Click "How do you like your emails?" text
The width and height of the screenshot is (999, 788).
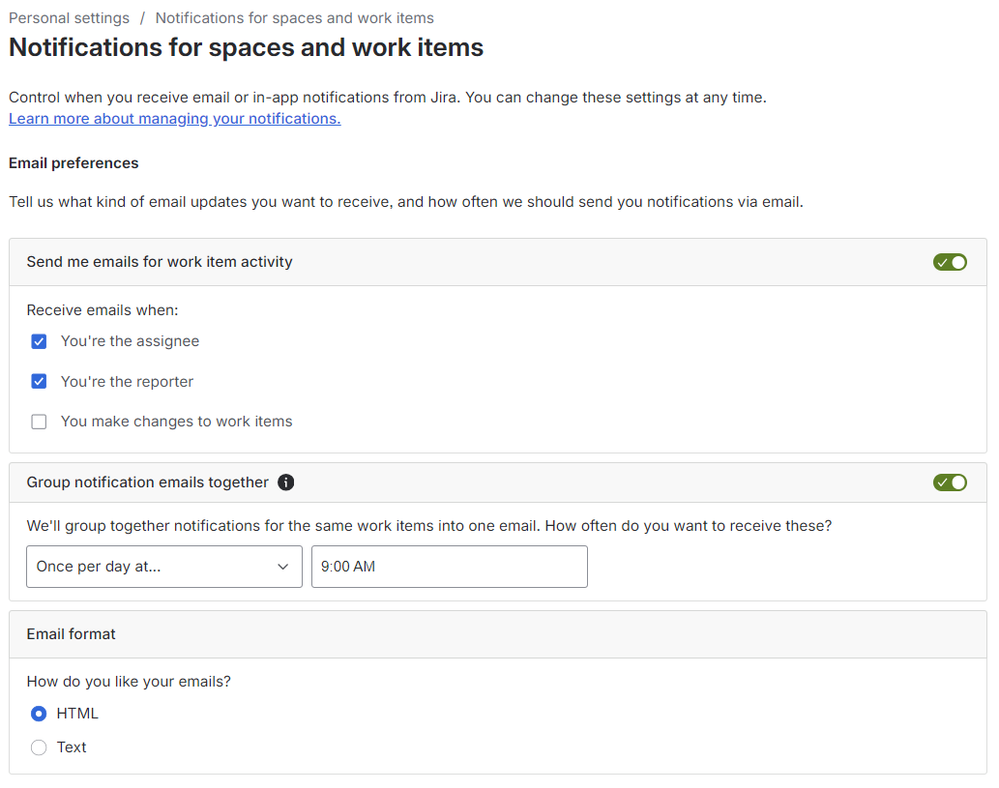[128, 682]
